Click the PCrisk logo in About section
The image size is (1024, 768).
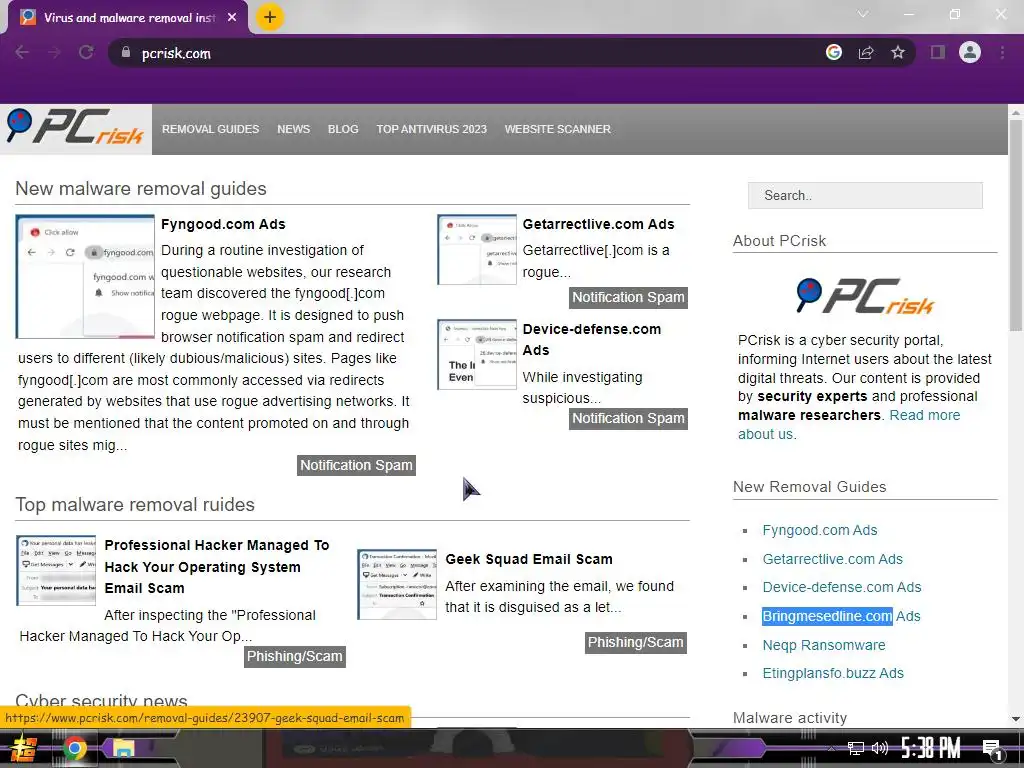pyautogui.click(x=865, y=296)
